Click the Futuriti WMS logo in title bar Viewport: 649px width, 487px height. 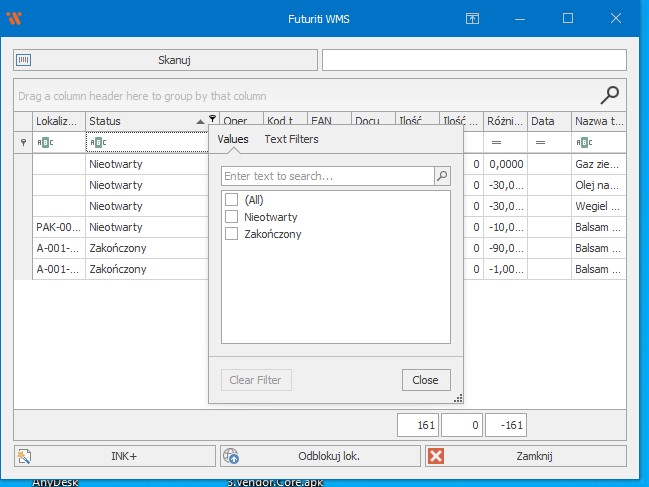point(15,18)
